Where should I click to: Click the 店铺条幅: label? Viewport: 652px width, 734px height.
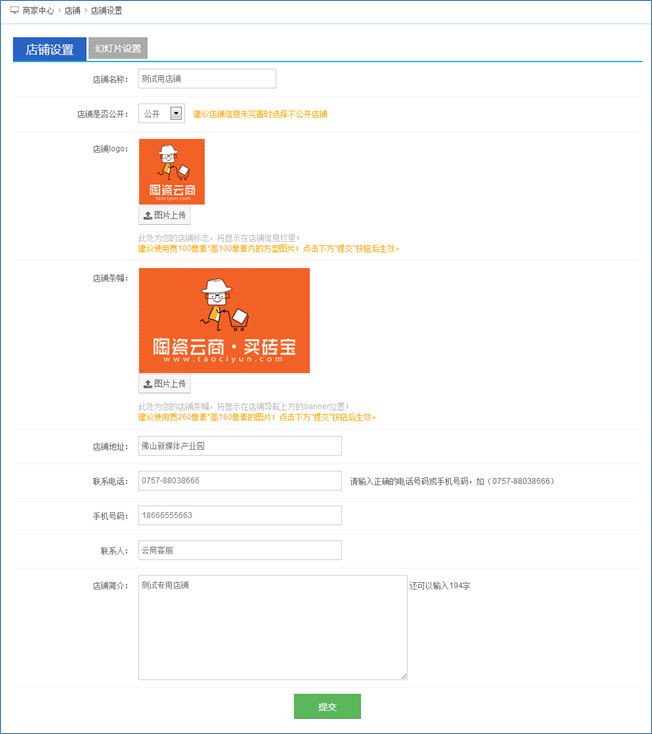(x=110, y=278)
